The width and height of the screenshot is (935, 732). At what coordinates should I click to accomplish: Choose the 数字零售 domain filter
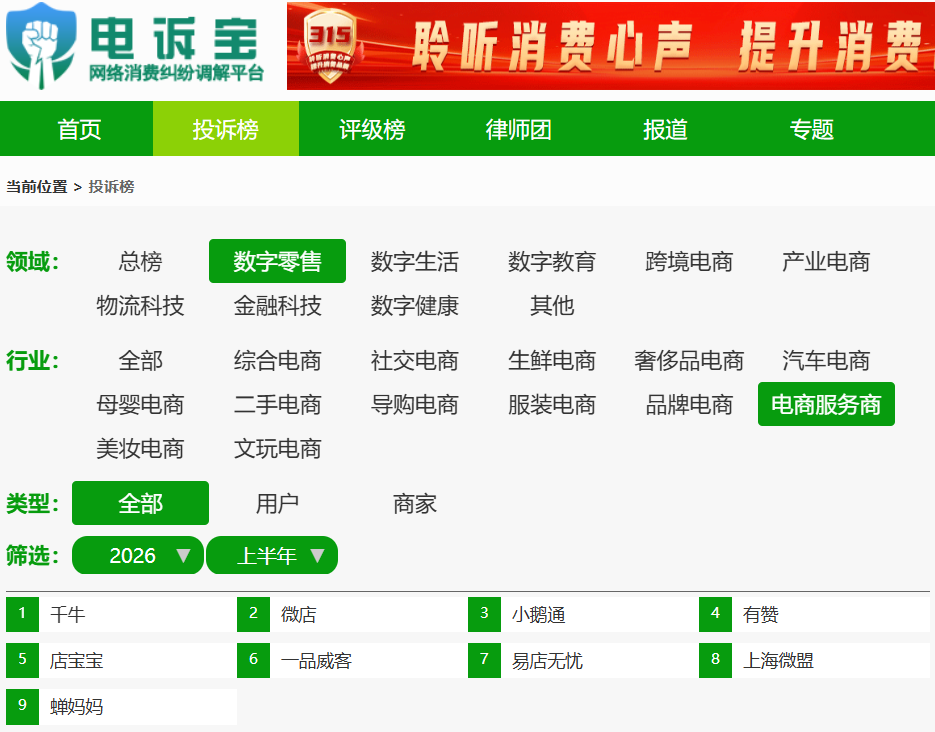277,261
